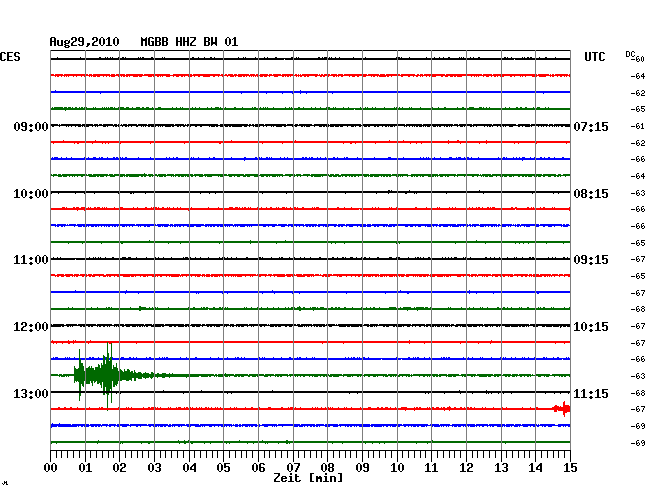Click minute 10 on the time axis
Screen dimensions: 650x494
[397, 467]
